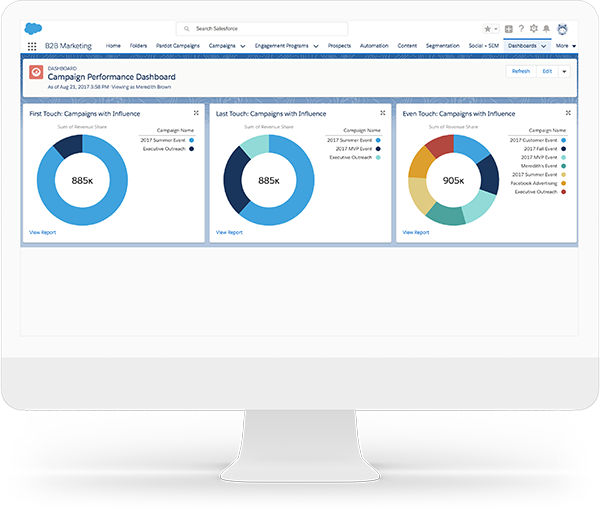Select the Dashboards tab label
This screenshot has height=510, width=600.
point(522,46)
